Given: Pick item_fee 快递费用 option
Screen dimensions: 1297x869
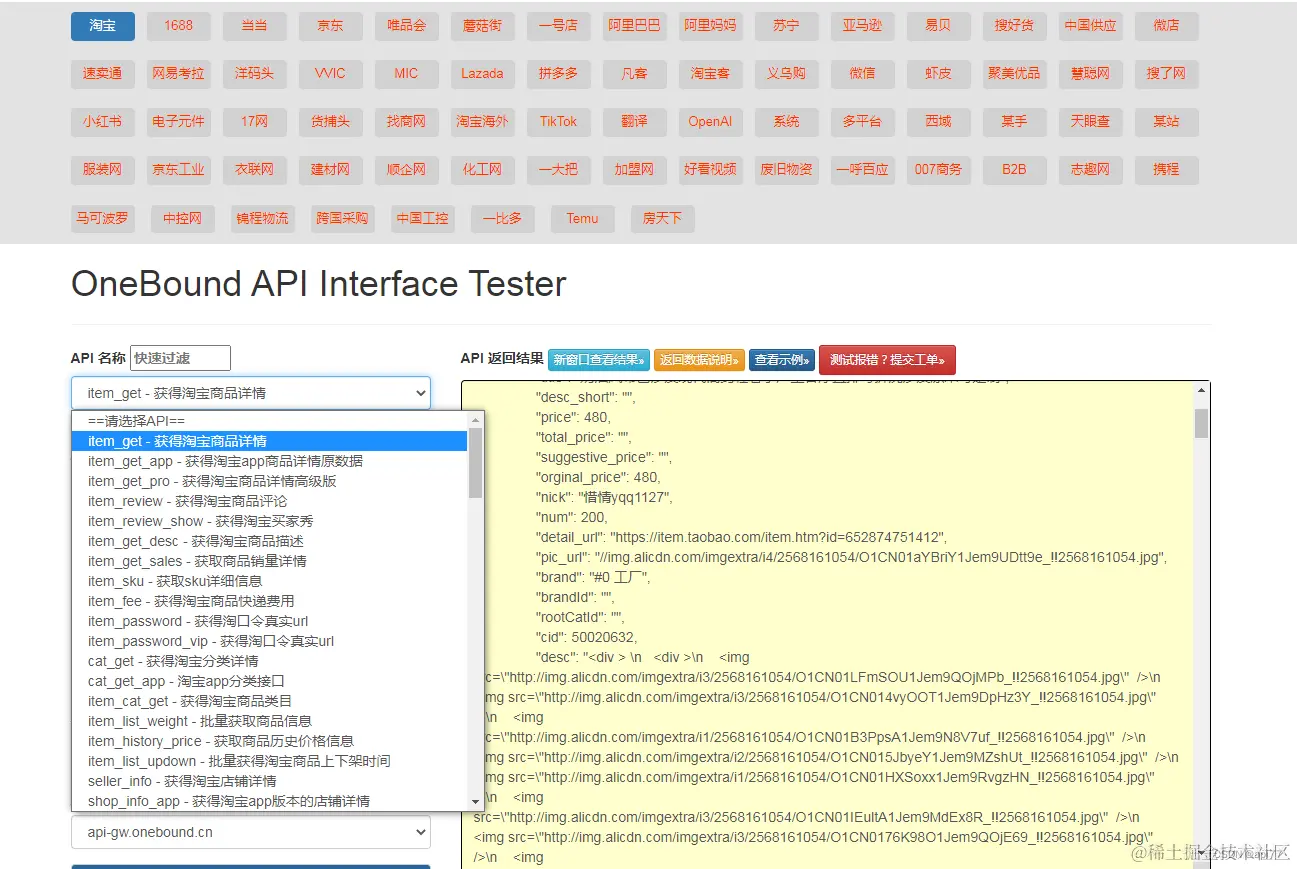Looking at the screenshot, I should coord(270,601).
